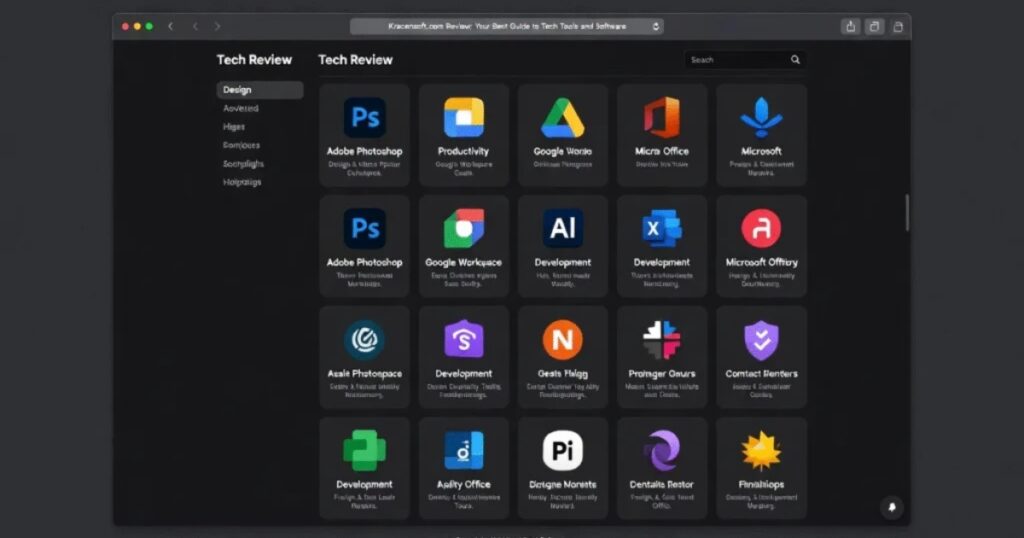Select the Design sidebar category
The image size is (1024, 538).
[259, 90]
